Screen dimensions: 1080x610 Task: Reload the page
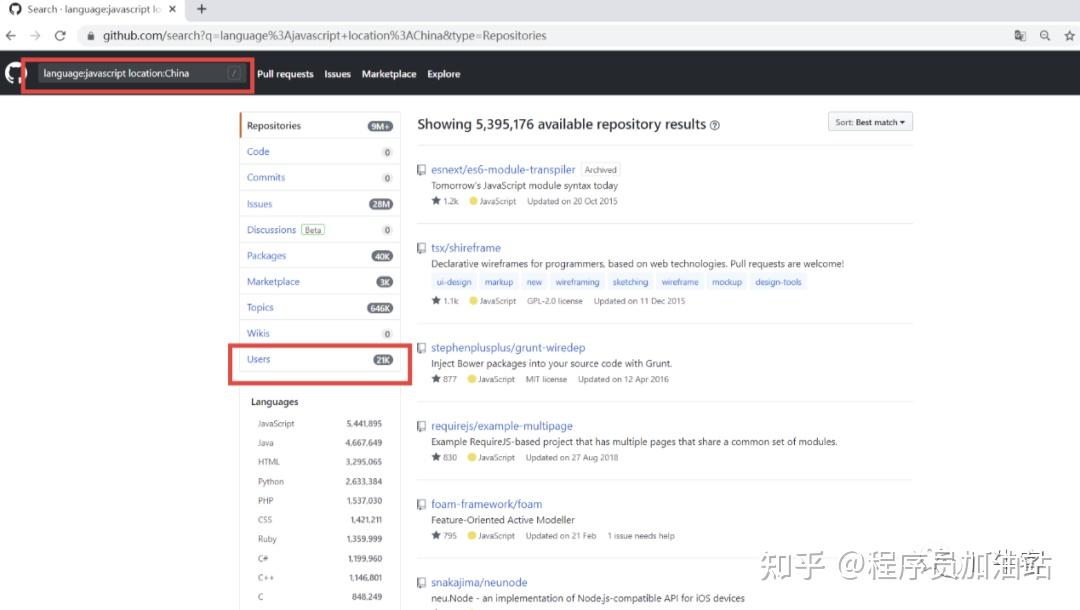pos(60,35)
